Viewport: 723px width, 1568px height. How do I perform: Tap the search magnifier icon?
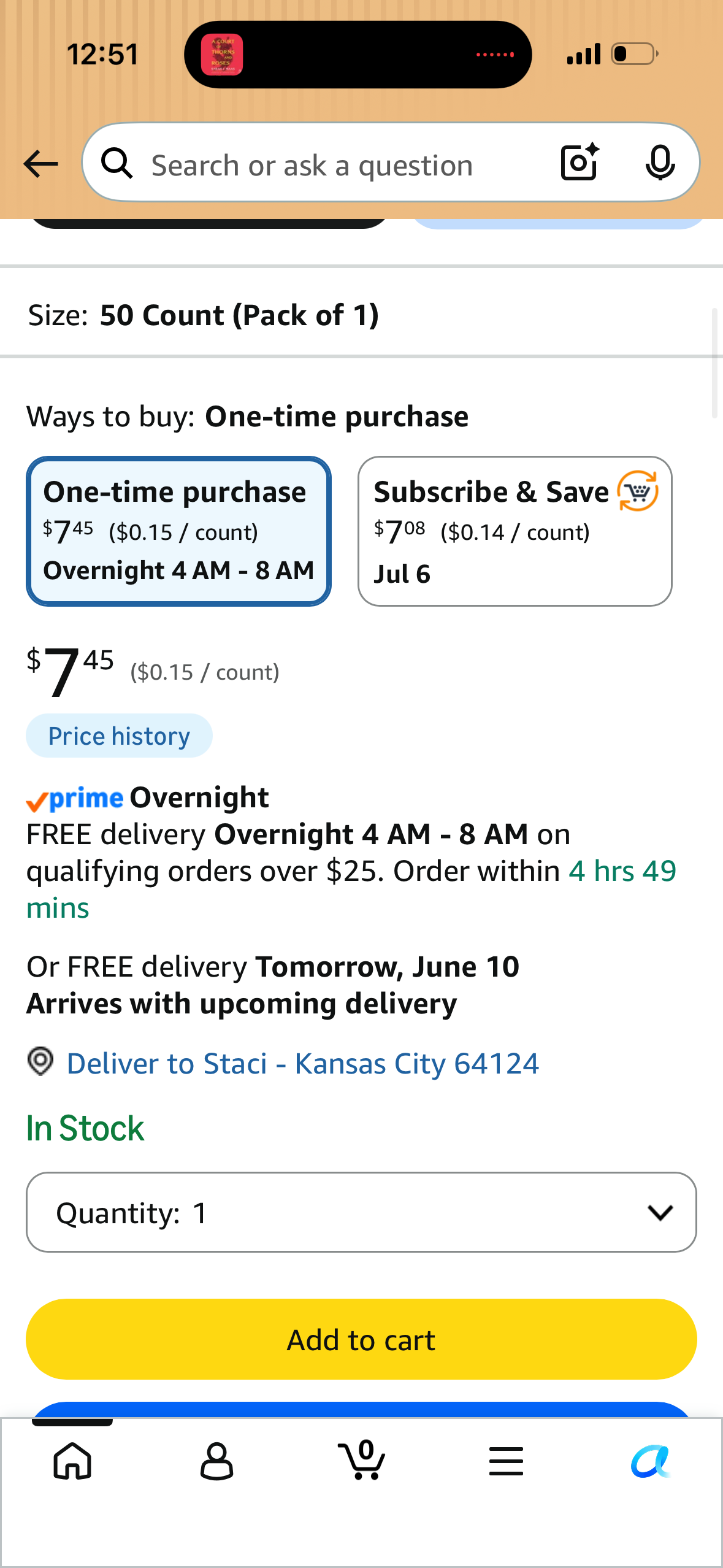click(117, 163)
